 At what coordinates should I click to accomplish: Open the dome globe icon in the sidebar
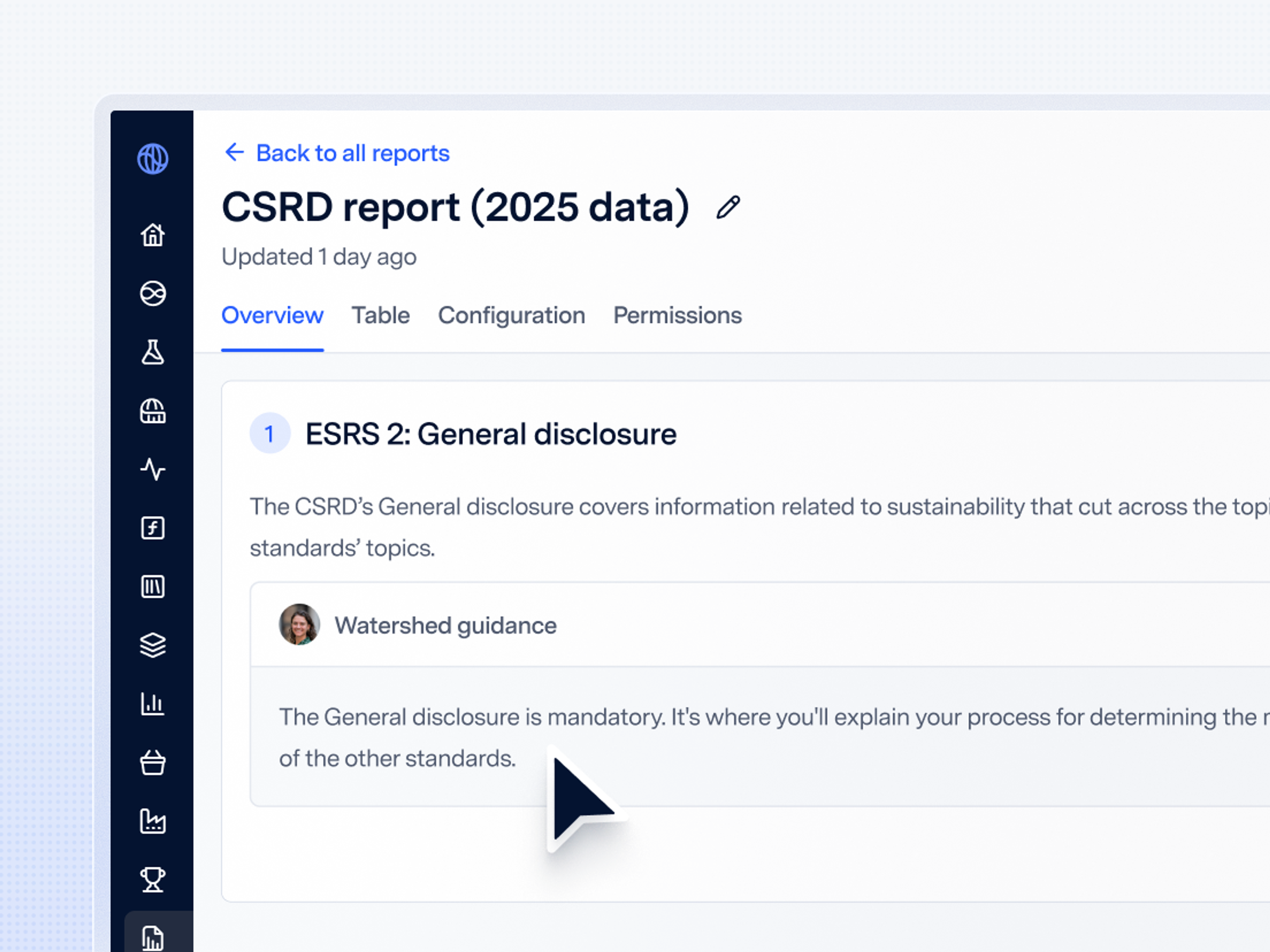pos(153,411)
